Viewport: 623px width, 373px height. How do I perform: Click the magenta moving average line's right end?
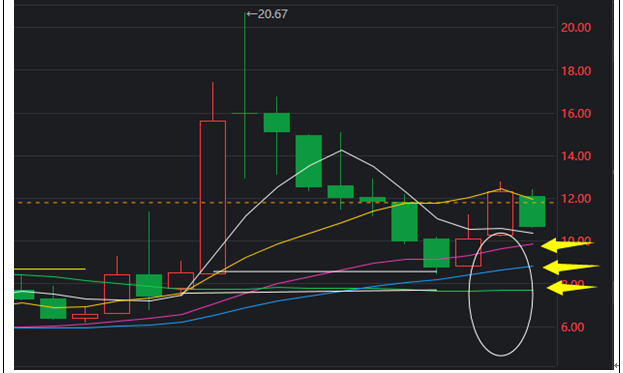[531, 244]
